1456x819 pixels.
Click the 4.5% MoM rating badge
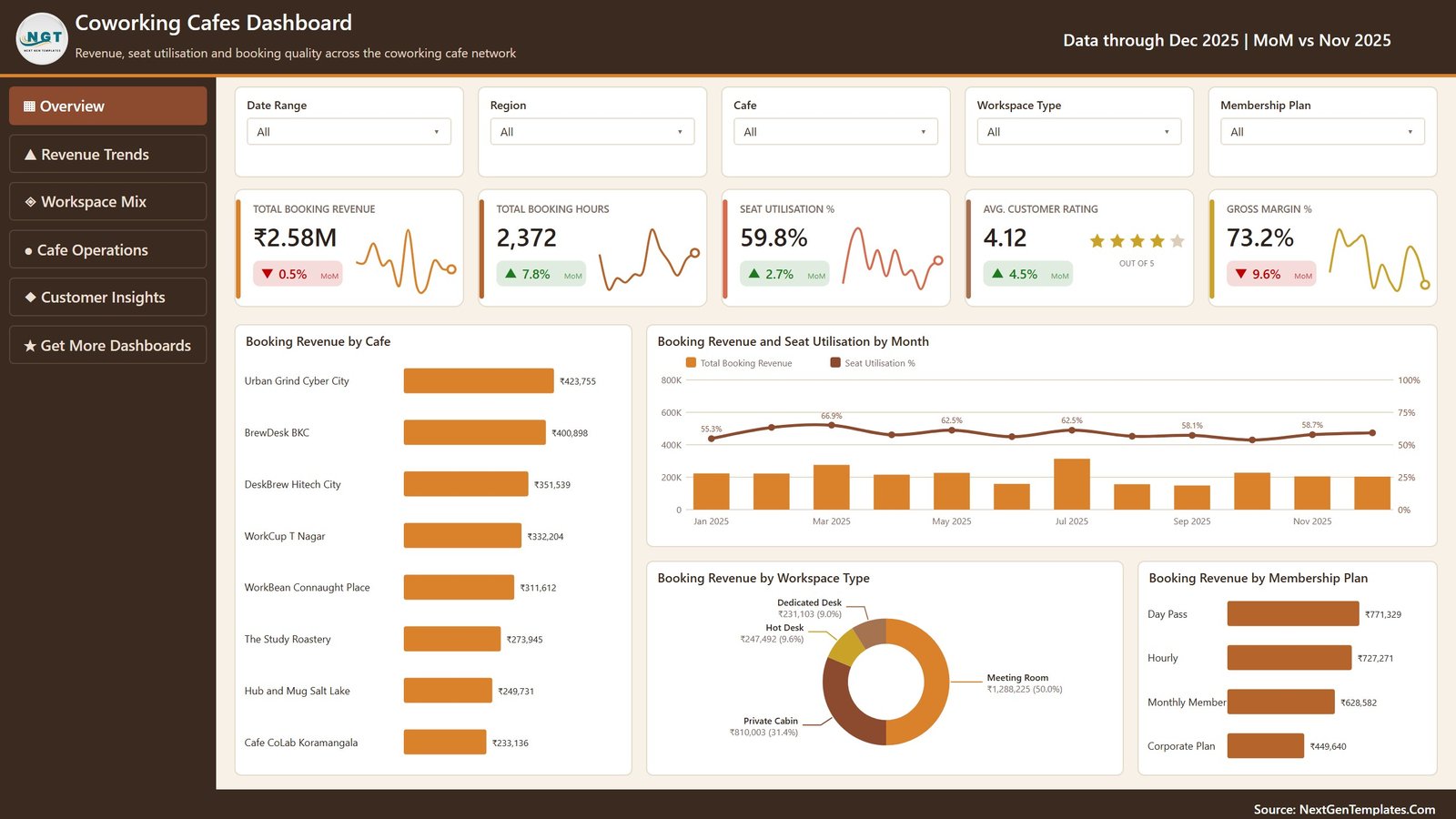[x=1028, y=274]
